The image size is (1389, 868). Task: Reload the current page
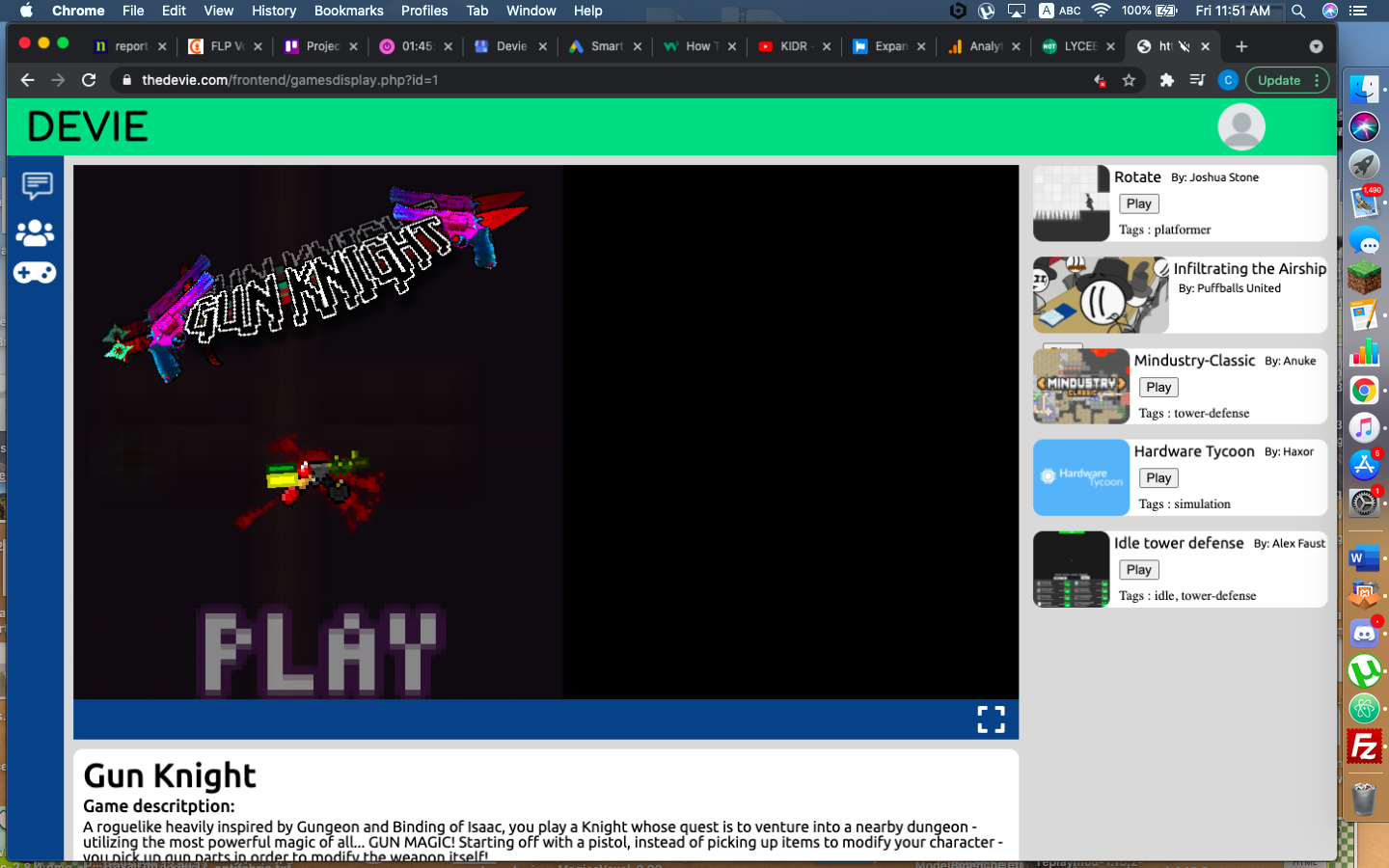coord(89,80)
